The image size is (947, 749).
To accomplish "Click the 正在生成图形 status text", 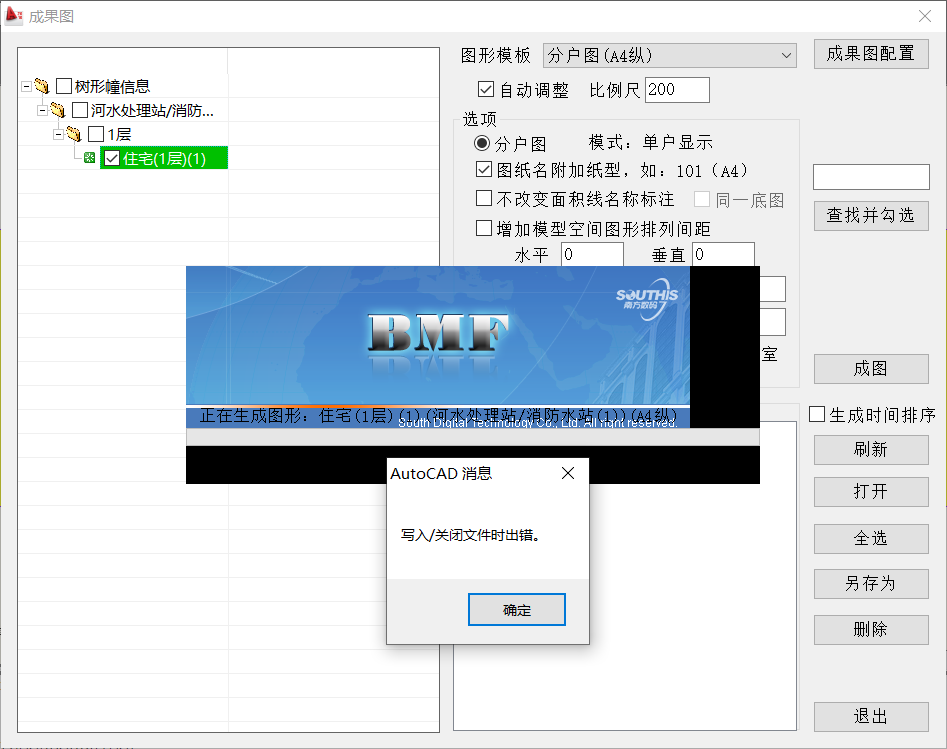I will point(438,416).
